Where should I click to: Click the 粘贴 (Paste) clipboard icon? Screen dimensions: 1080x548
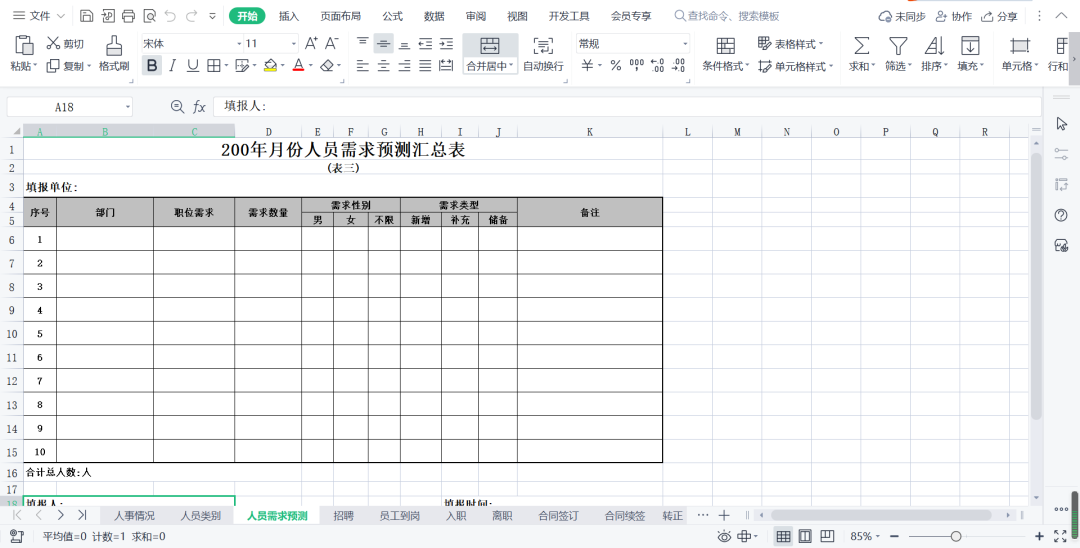[x=24, y=45]
